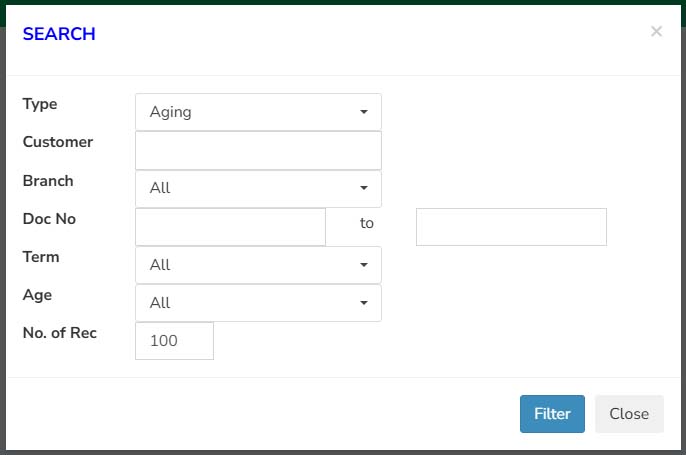
Task: Click the Branch dropdown caret arrow
Action: pyautogui.click(x=364, y=188)
